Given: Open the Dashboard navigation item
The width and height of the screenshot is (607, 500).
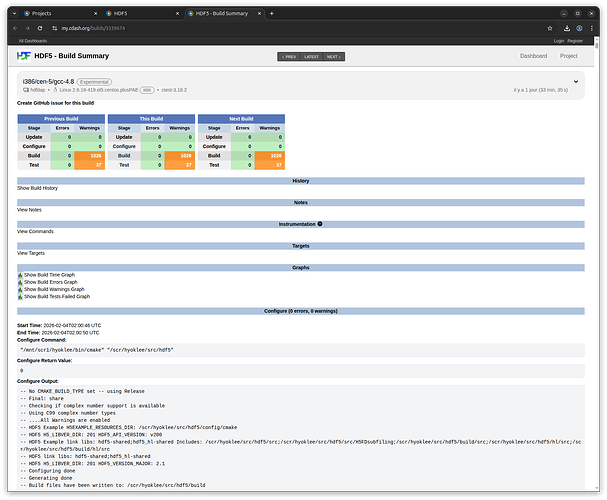Looking at the screenshot, I should pos(532,56).
